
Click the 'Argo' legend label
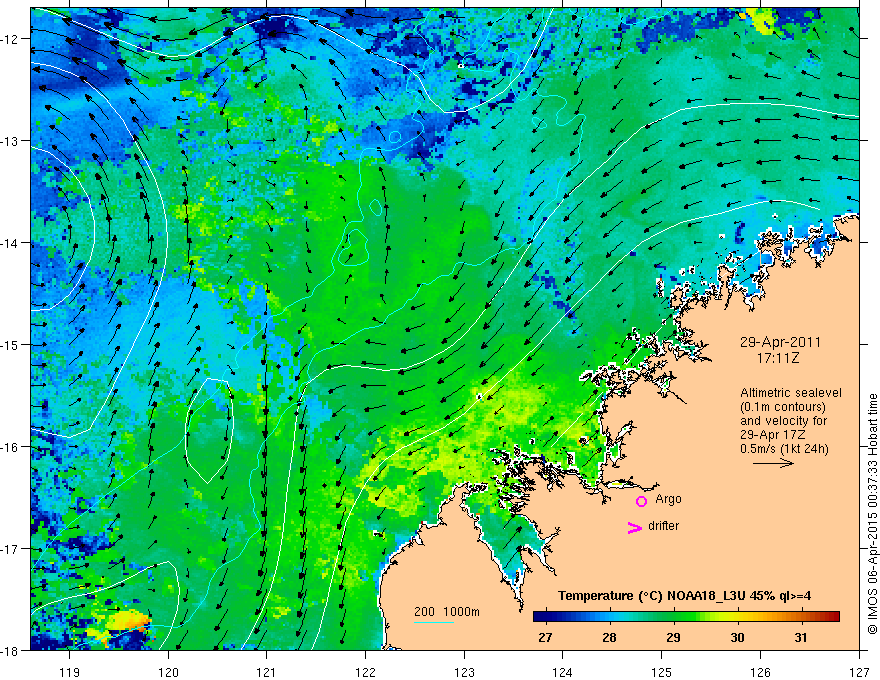pyautogui.click(x=668, y=499)
